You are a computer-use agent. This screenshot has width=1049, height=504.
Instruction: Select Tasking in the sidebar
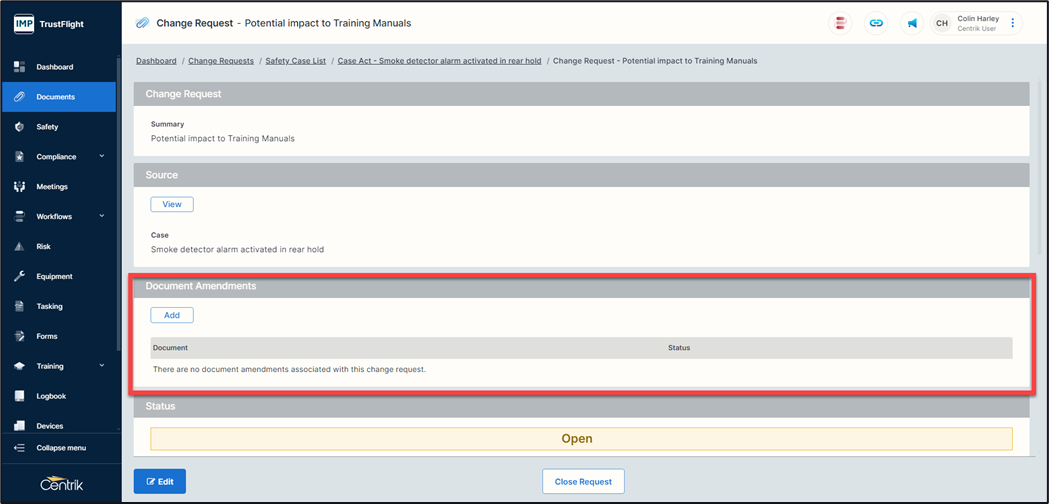coord(49,306)
